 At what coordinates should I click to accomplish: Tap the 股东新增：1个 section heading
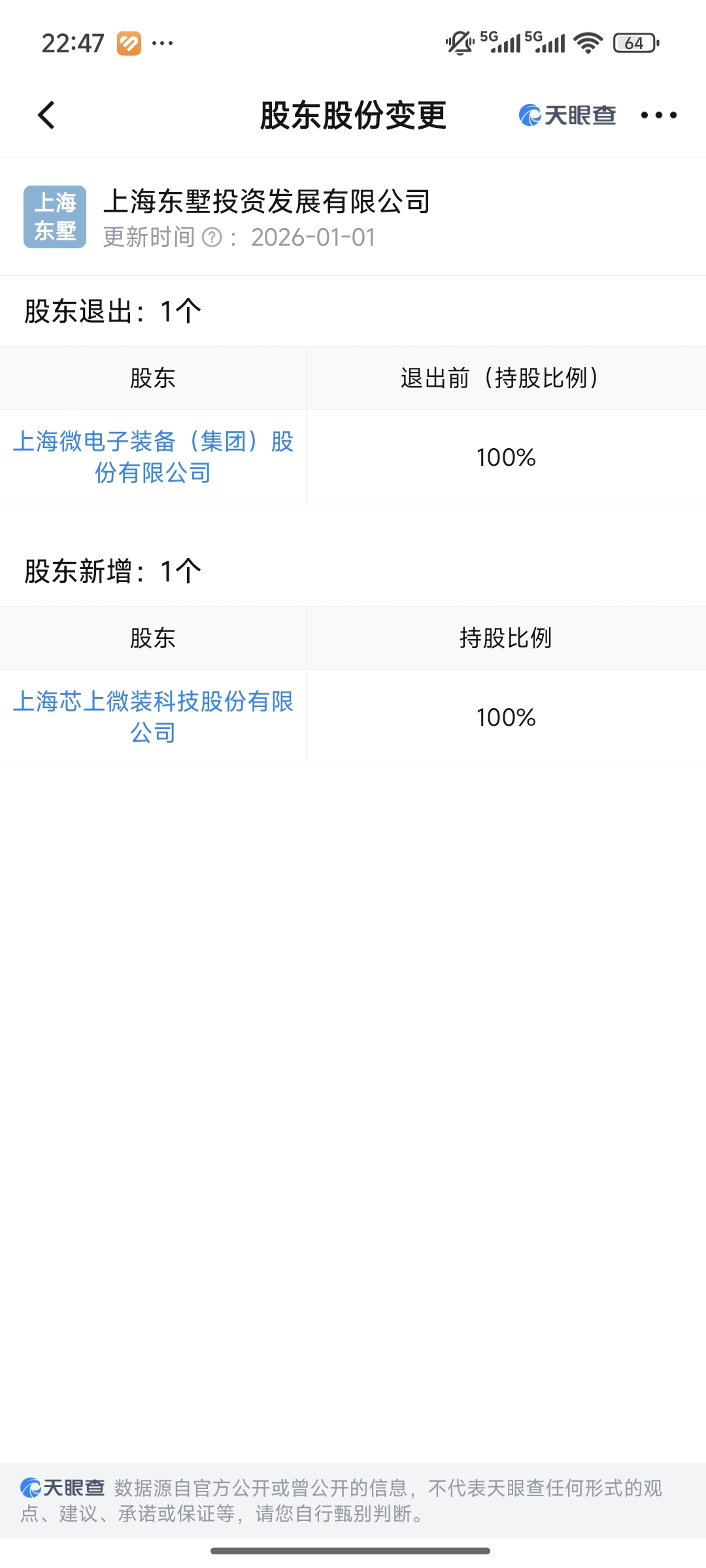(112, 571)
